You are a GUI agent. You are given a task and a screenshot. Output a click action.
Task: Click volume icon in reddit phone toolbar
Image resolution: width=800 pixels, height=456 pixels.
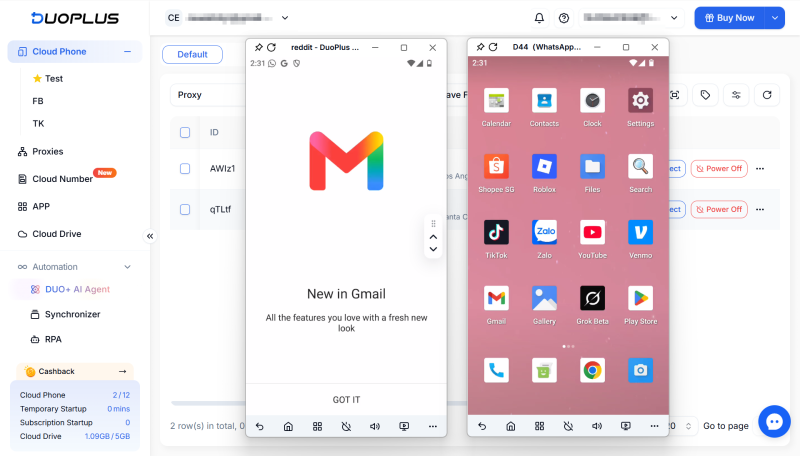click(x=375, y=426)
